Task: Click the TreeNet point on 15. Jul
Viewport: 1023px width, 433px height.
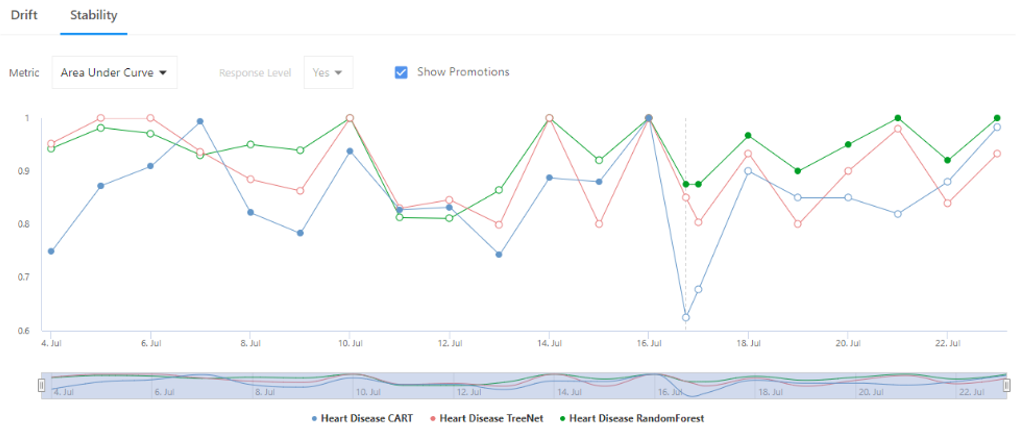Action: coord(599,224)
